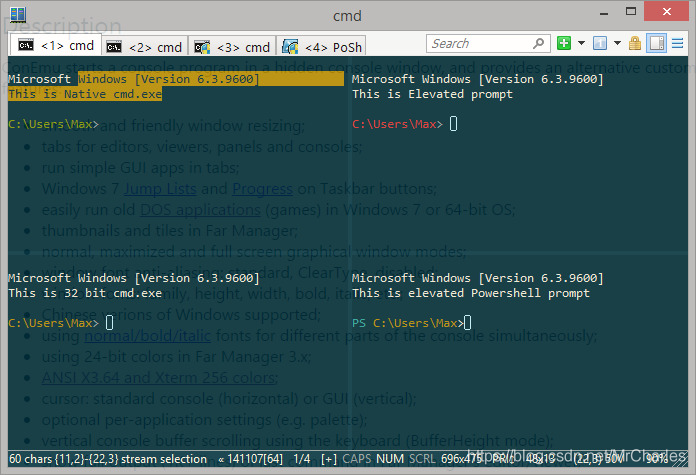Open dropdown arrow next to green plus
Viewport: 696px width, 475px height.
tap(581, 43)
